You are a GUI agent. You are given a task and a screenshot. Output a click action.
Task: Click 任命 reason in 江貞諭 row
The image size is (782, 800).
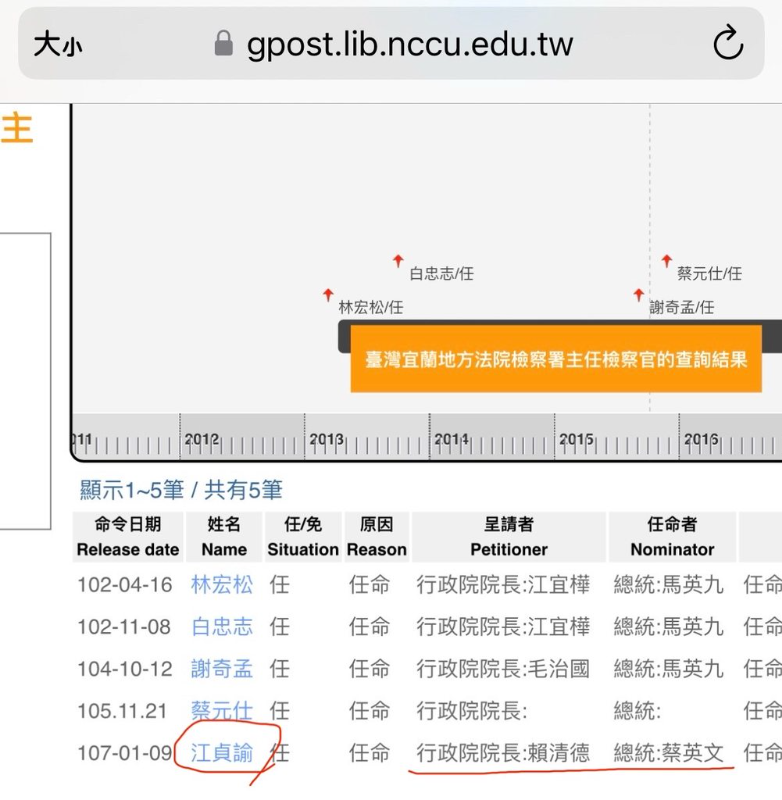pos(369,753)
